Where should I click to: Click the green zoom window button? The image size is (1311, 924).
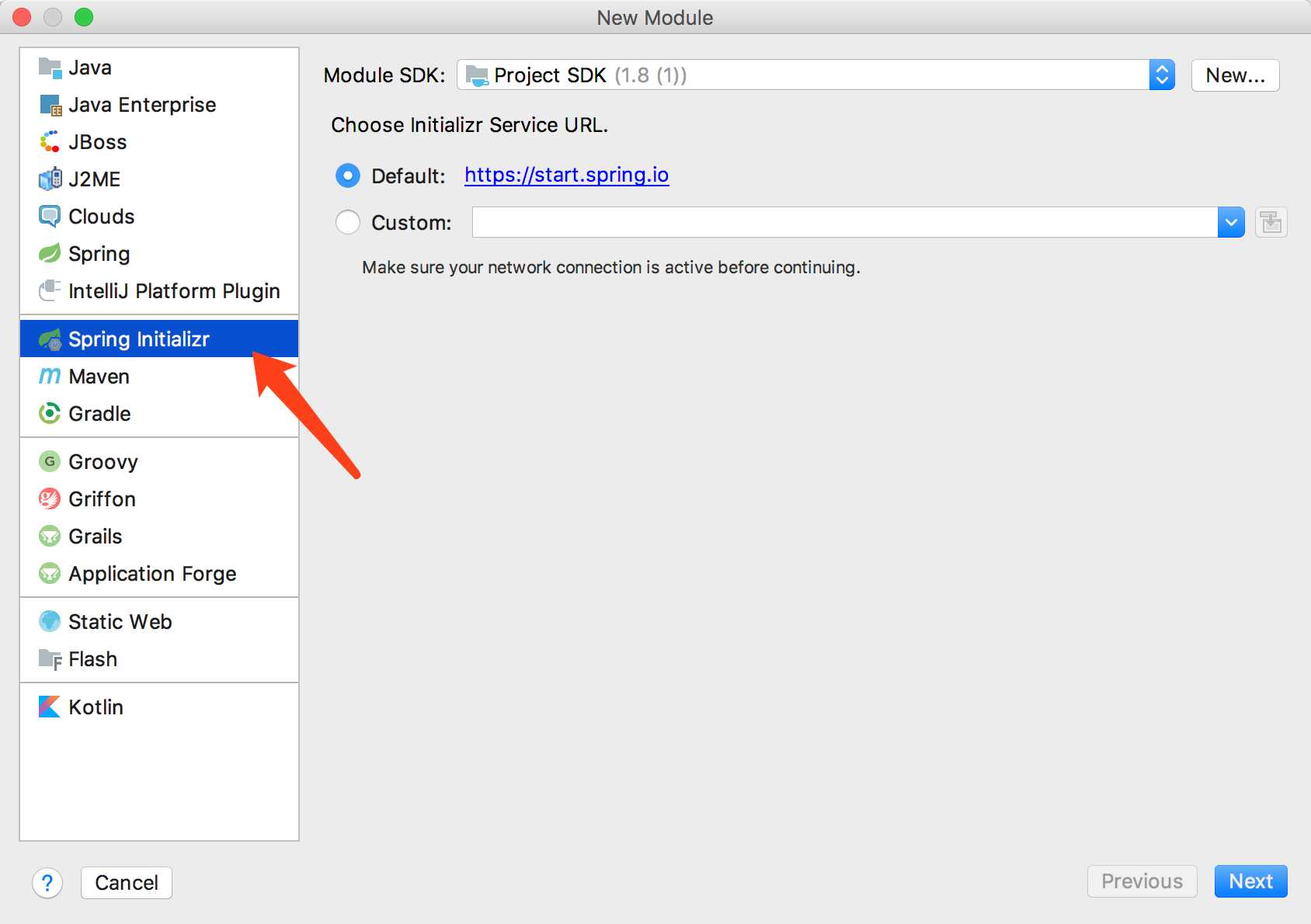(84, 17)
